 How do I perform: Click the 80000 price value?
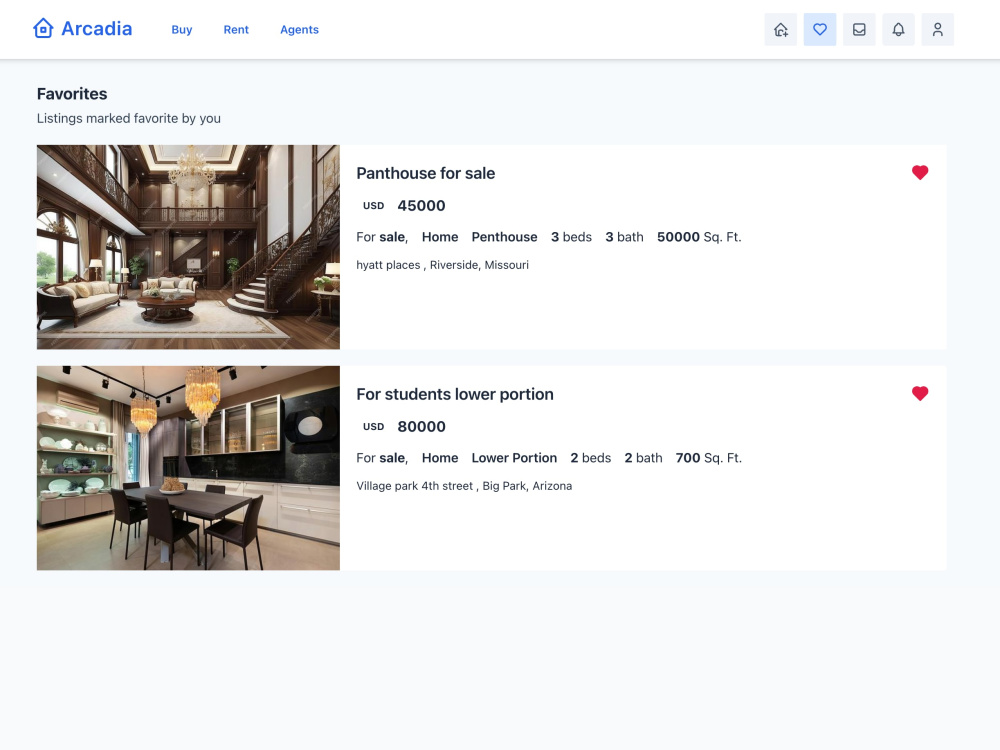coord(422,427)
